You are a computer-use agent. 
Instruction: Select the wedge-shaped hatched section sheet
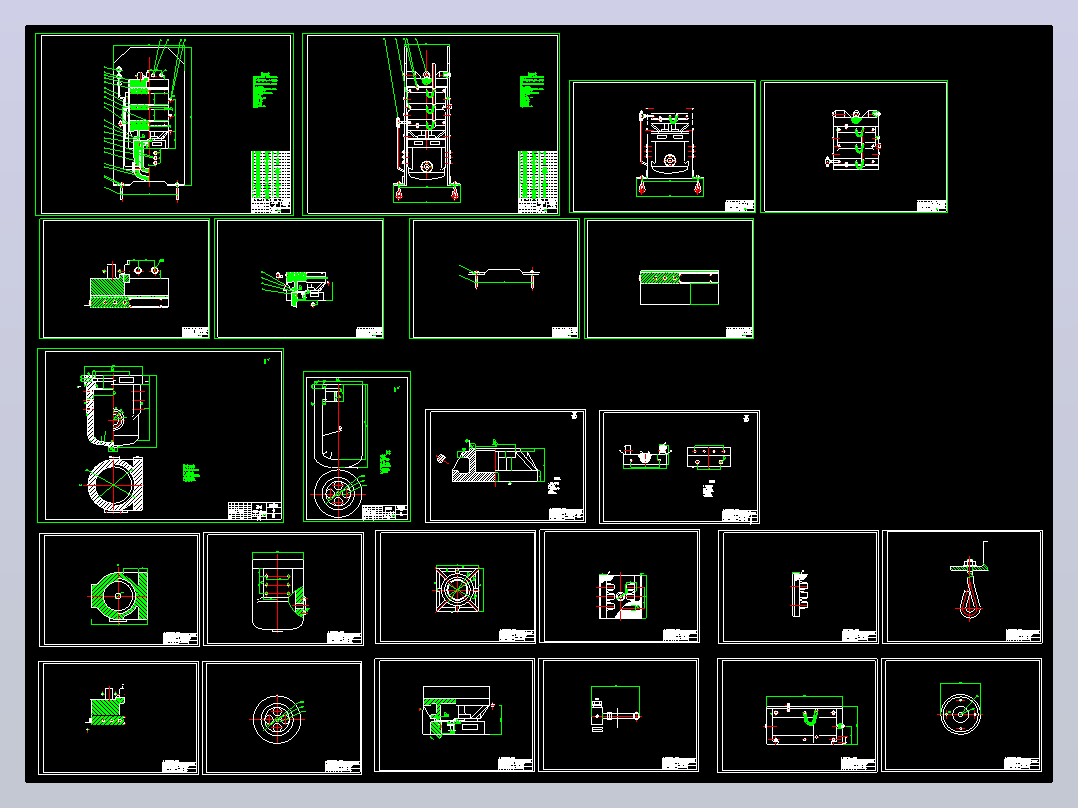[x=505, y=466]
